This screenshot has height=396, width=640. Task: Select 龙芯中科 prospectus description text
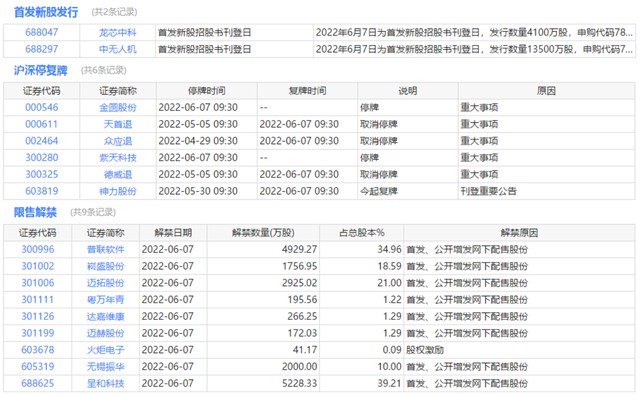pyautogui.click(x=474, y=33)
